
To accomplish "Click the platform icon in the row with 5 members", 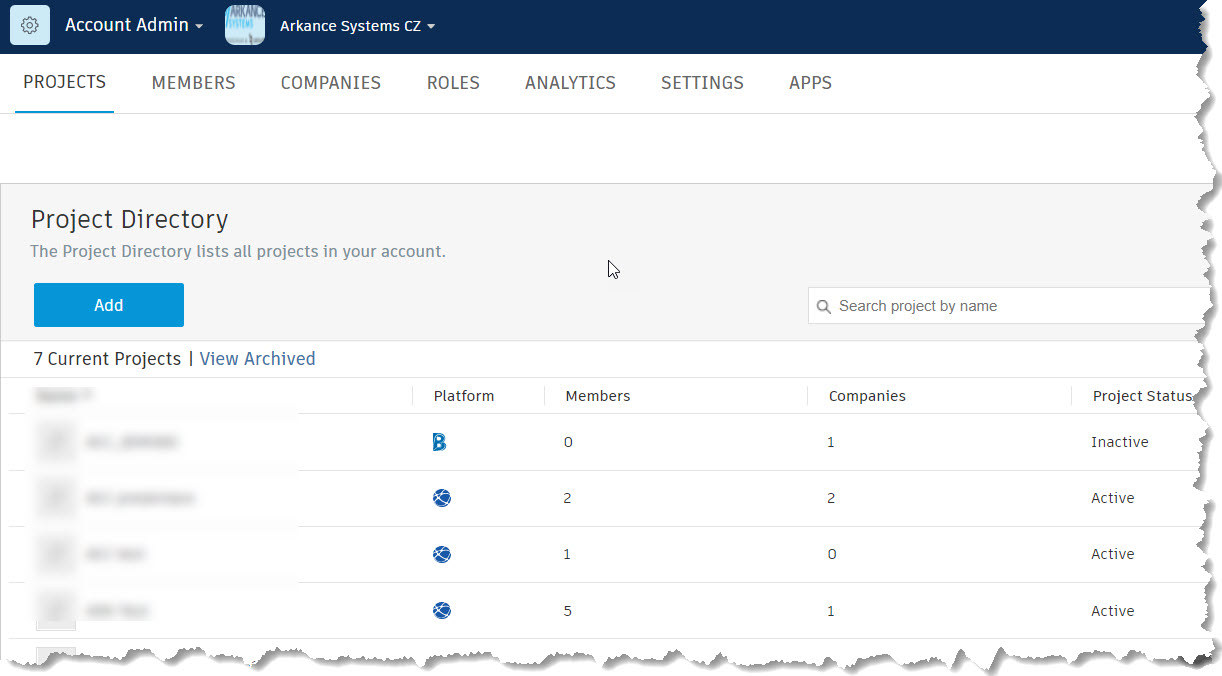I will pos(442,610).
